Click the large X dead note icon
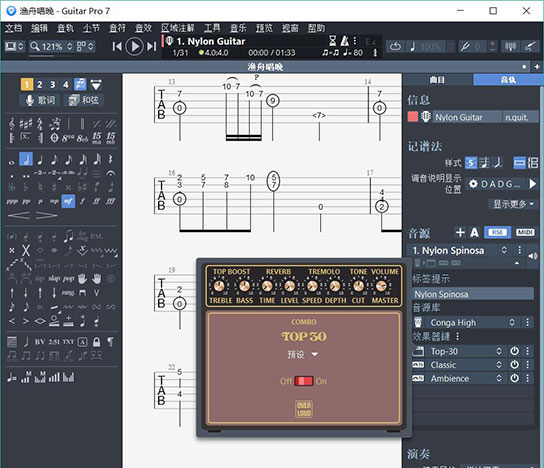Viewport: 544px width, 468px height. tap(26, 250)
